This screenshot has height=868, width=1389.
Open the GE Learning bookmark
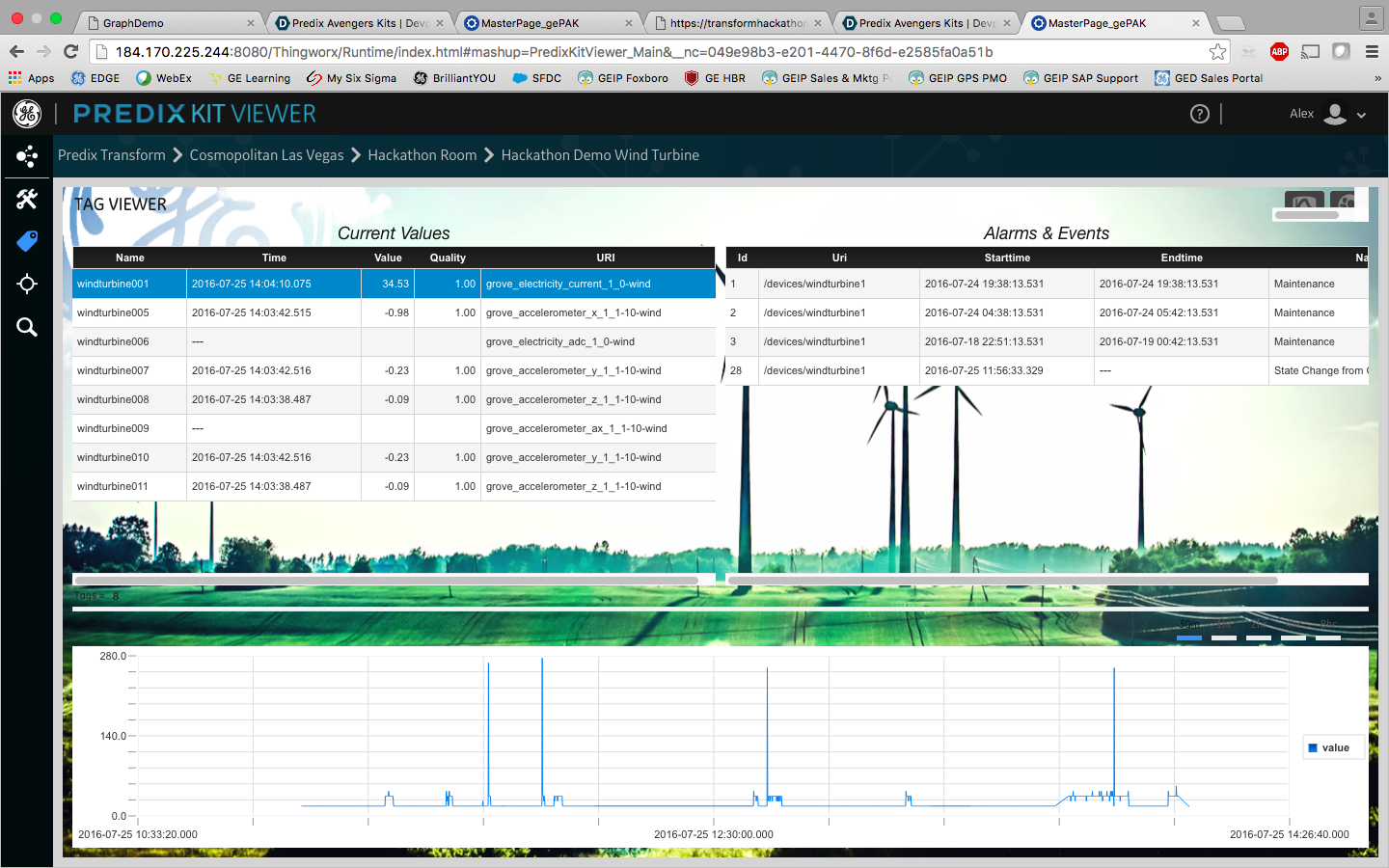pos(250,78)
